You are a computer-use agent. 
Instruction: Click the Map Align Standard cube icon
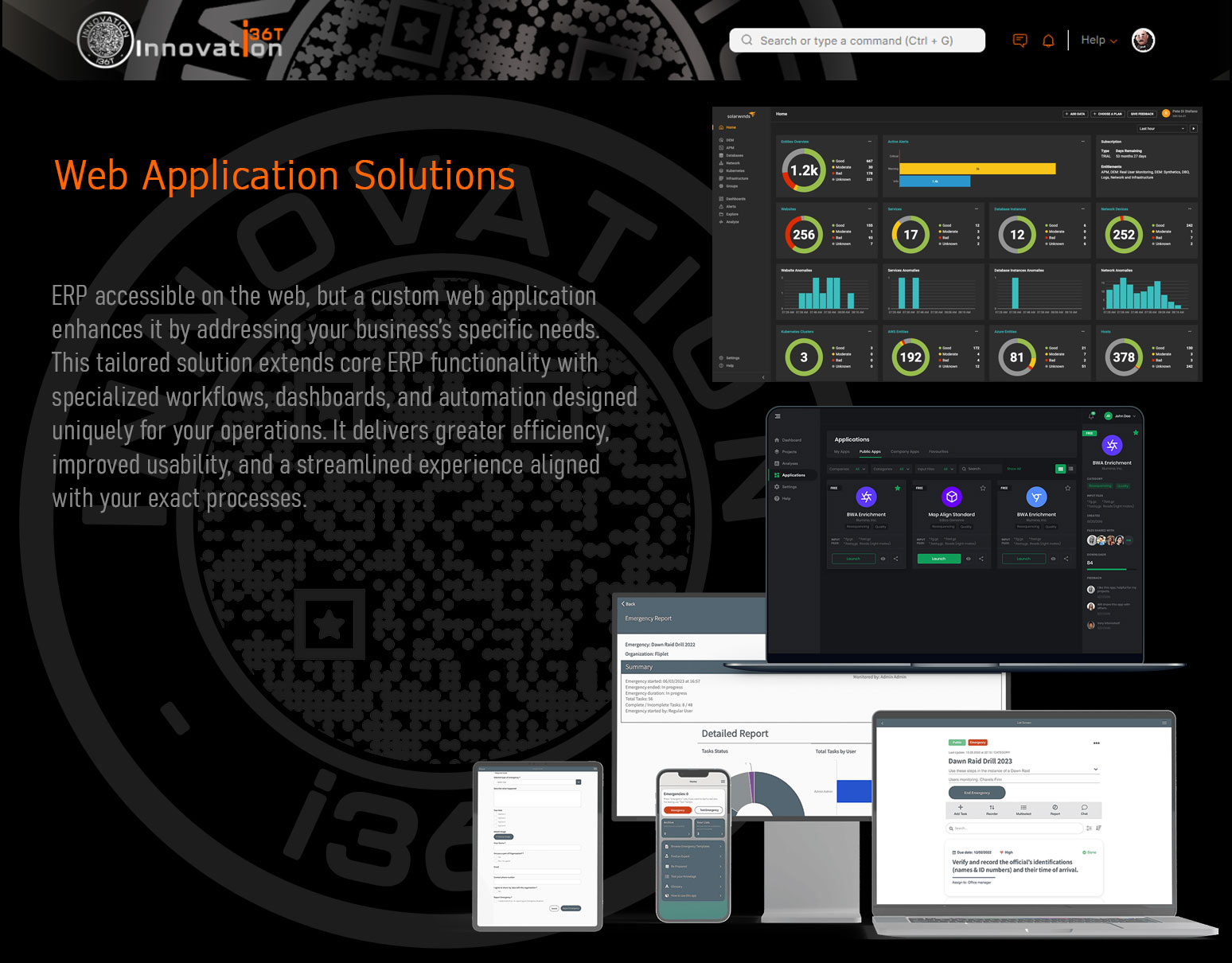click(x=951, y=497)
